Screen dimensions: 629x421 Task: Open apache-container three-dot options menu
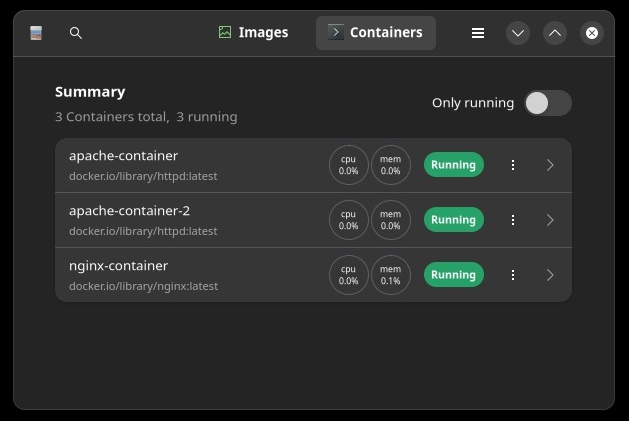tap(513, 165)
